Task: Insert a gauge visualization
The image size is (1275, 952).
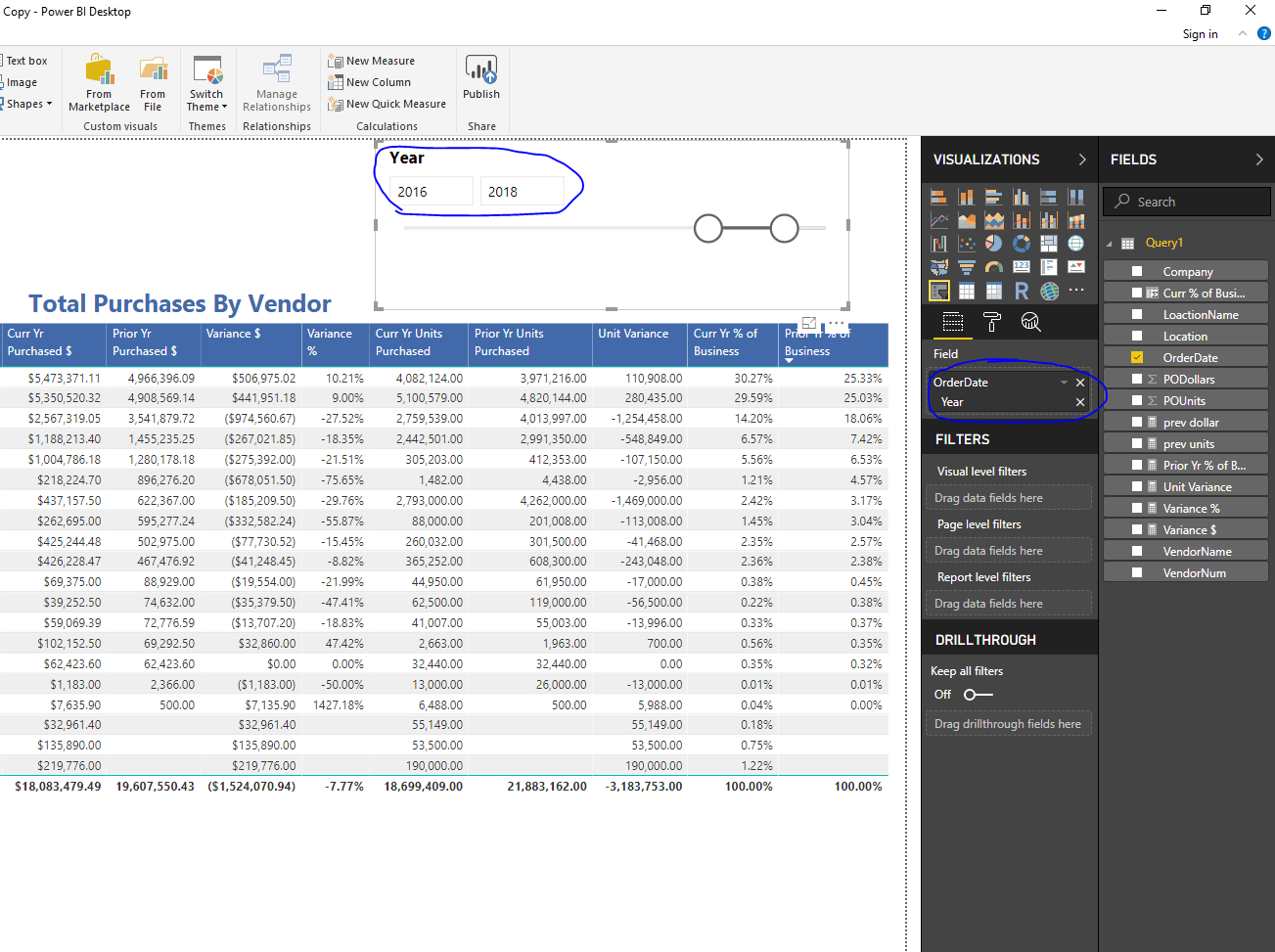Action: coord(994,267)
